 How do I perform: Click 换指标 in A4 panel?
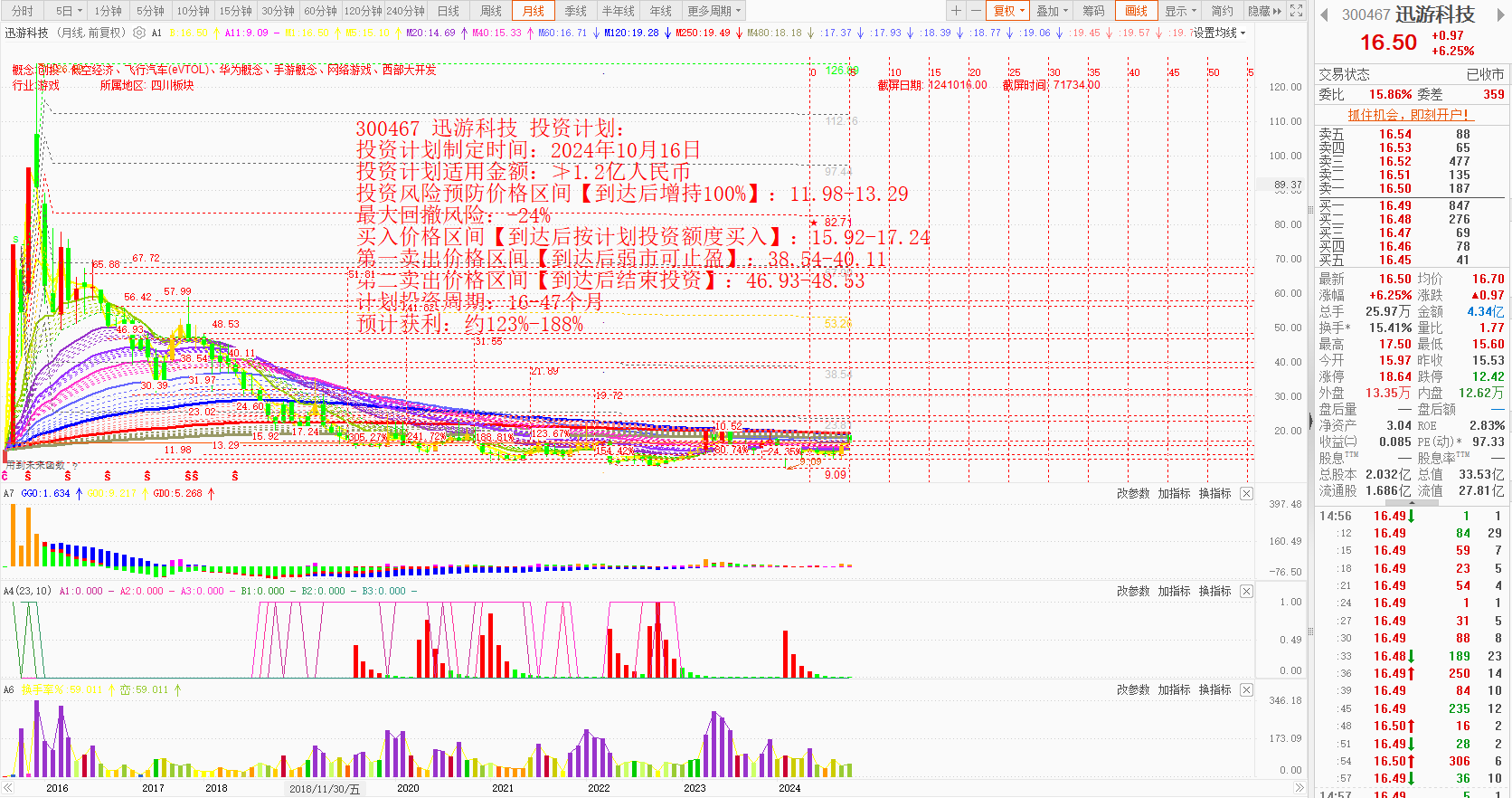(1214, 591)
